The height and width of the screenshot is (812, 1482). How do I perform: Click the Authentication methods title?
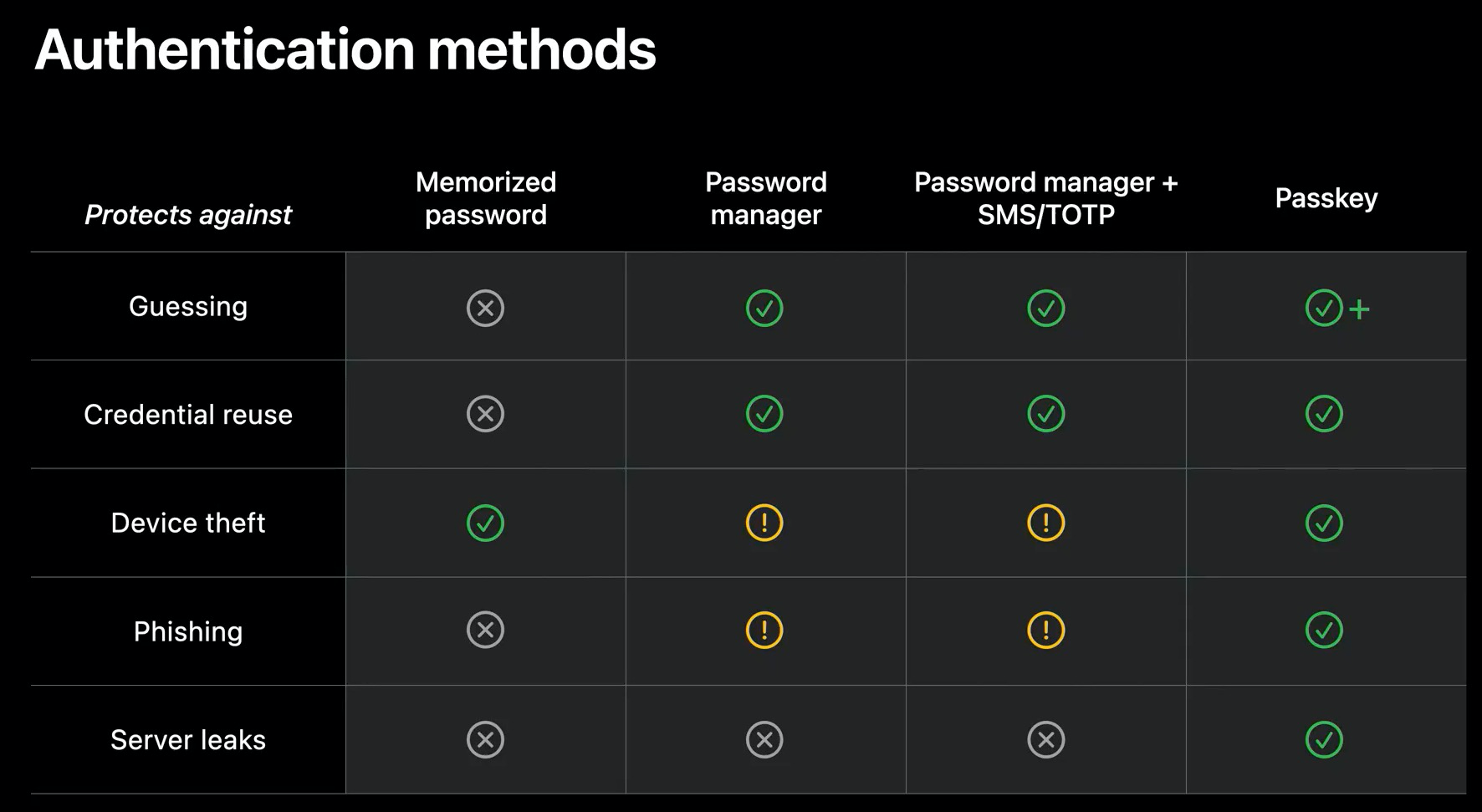[345, 49]
